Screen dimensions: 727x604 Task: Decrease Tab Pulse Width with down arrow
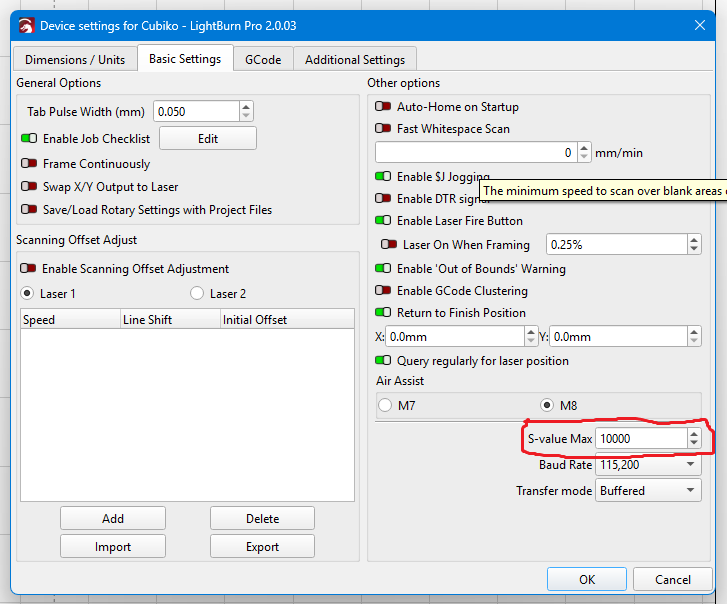point(246,116)
